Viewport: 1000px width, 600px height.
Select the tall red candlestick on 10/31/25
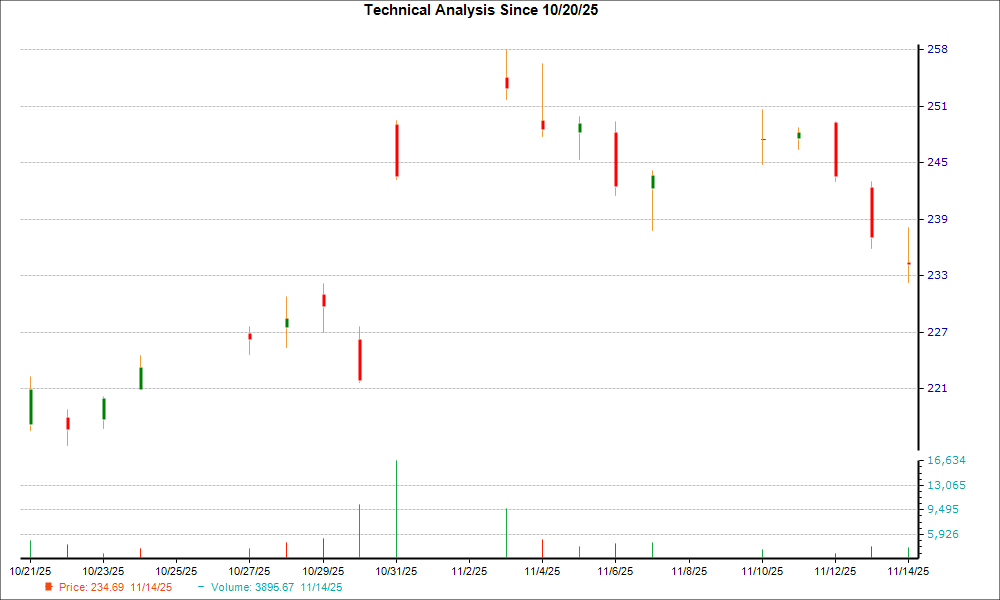[396, 150]
